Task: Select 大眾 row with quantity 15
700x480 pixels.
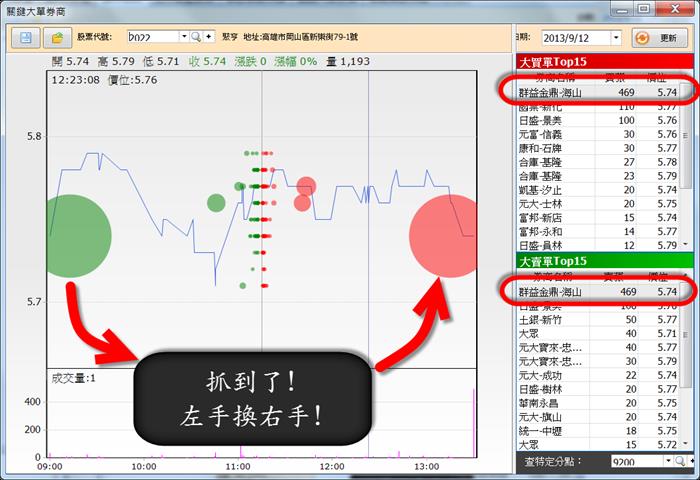Action: coord(598,444)
